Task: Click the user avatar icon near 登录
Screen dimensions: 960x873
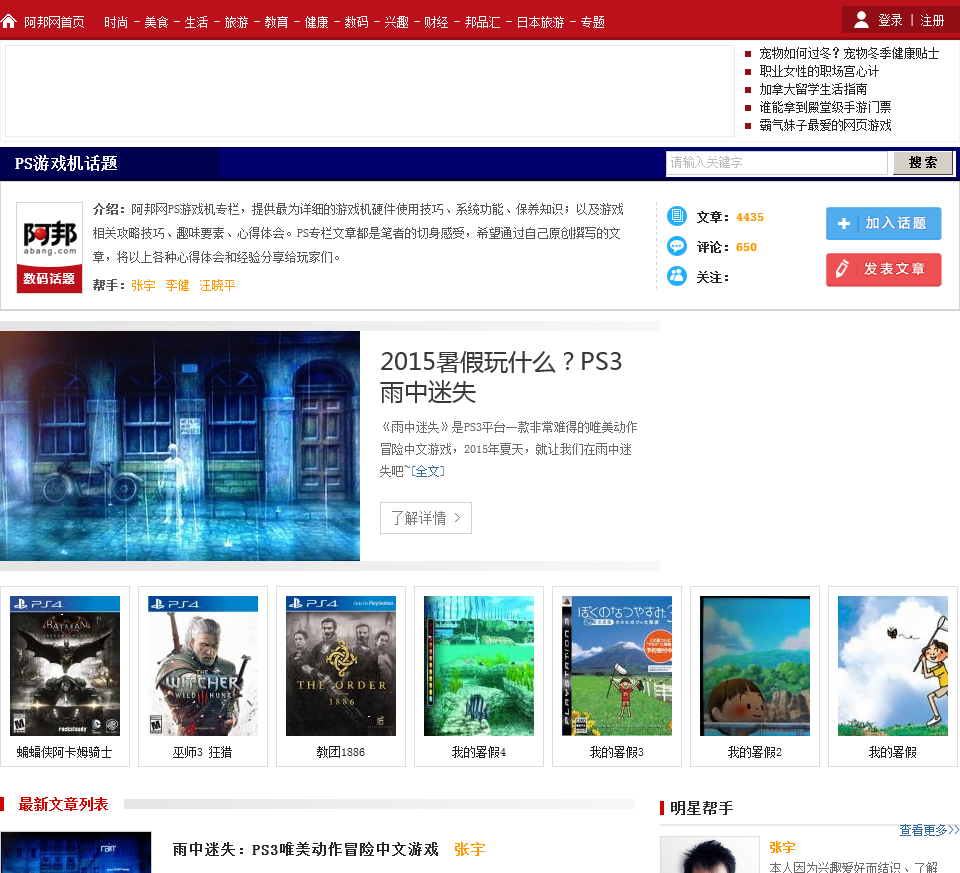Action: (861, 20)
